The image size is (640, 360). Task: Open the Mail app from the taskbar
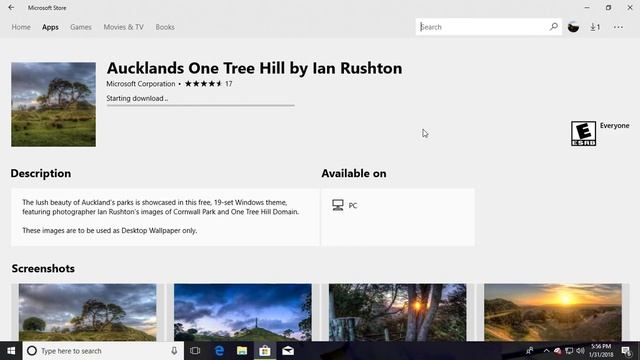point(288,351)
